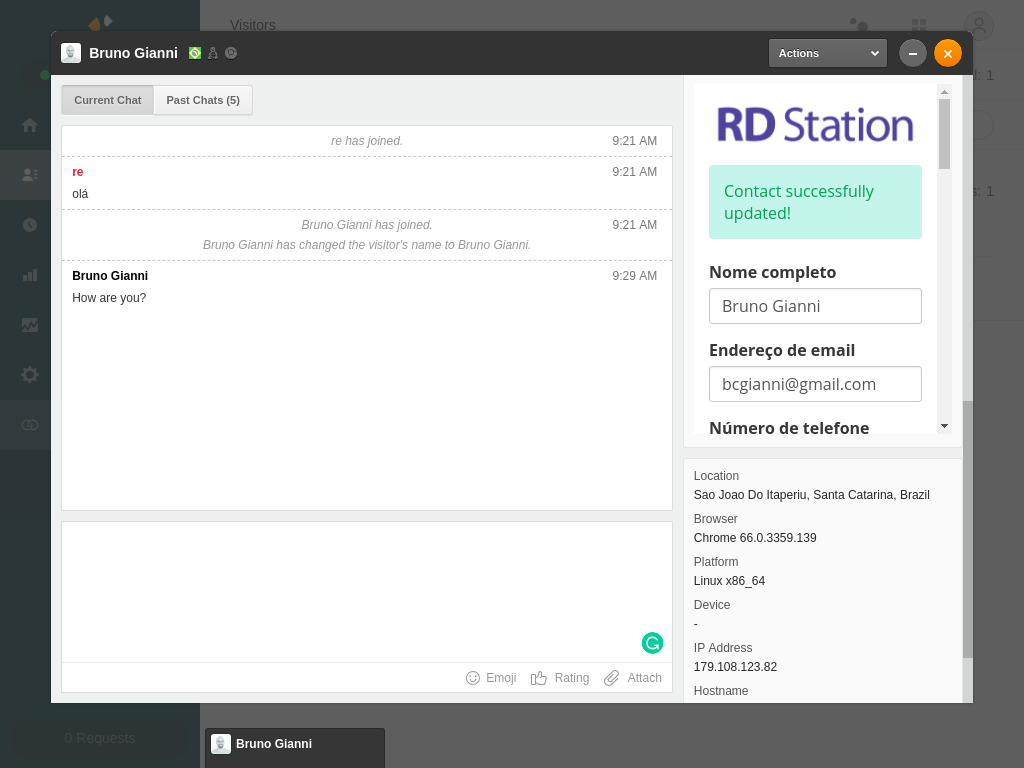The width and height of the screenshot is (1024, 768).
Task: Click the scroll up arrow in RD Station panel
Action: 944,91
